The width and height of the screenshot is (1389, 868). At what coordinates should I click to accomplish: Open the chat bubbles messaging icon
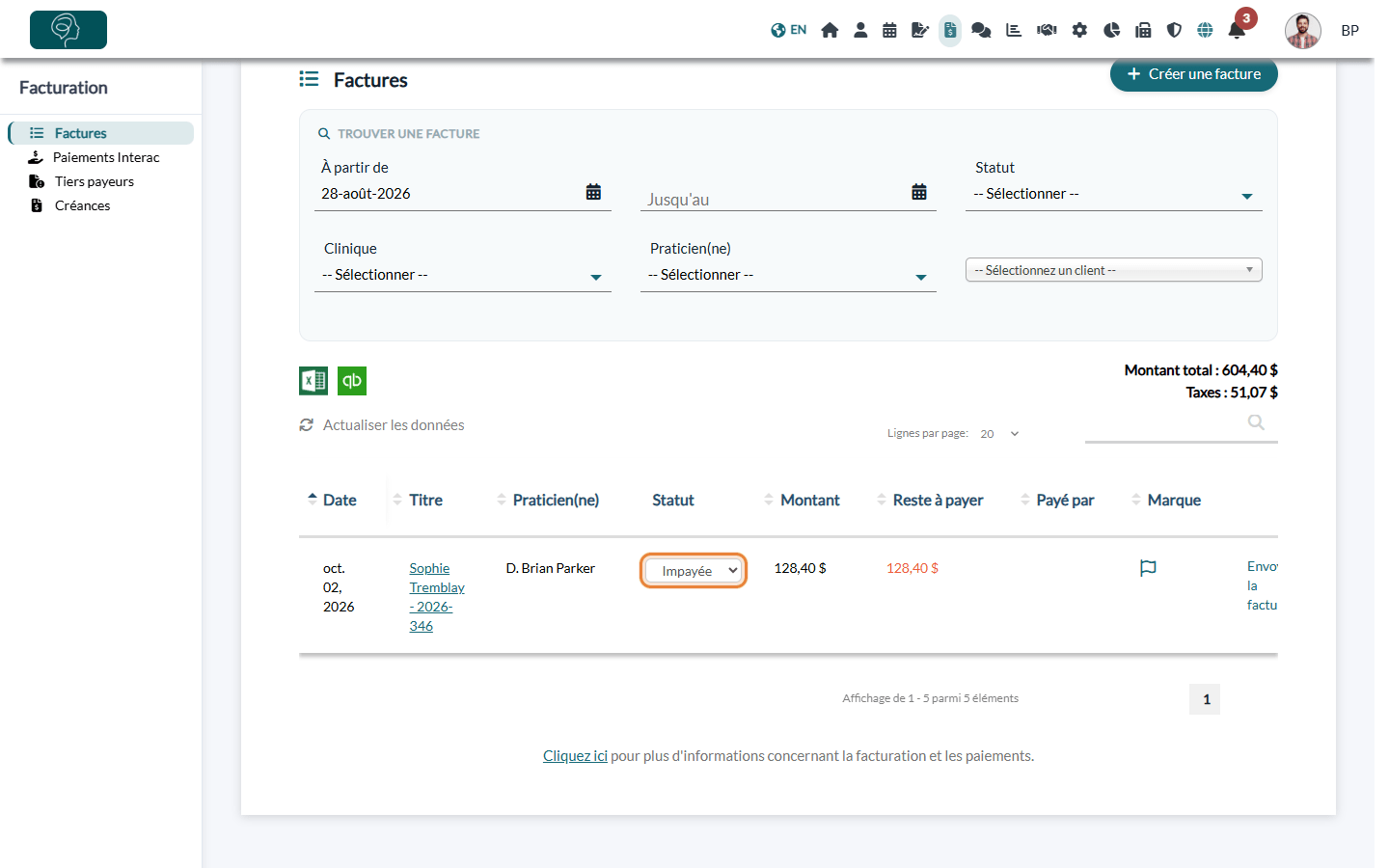pyautogui.click(x=981, y=30)
